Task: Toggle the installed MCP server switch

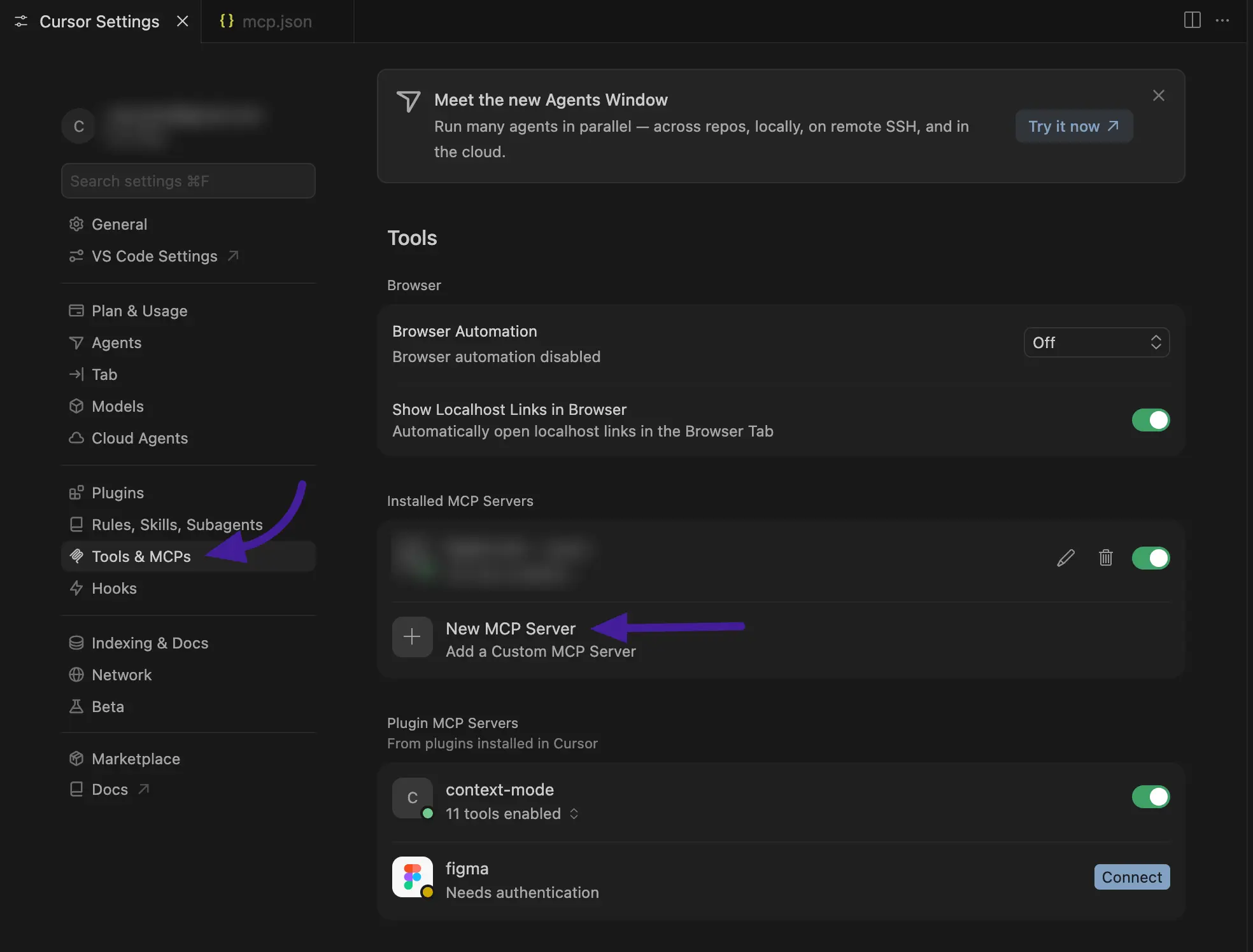Action: pyautogui.click(x=1150, y=558)
